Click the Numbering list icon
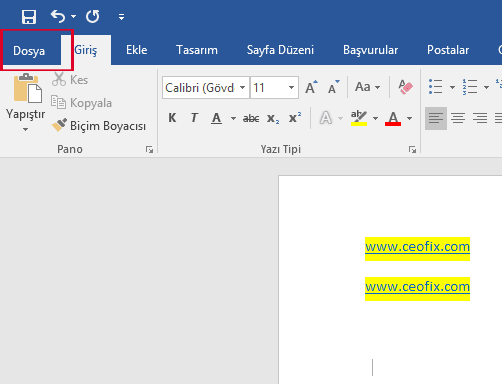Screen dimensions: 502x384 point(470,87)
